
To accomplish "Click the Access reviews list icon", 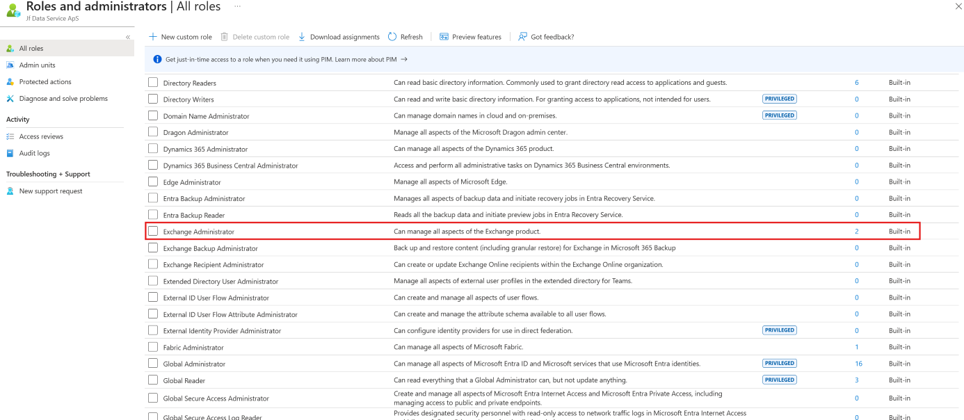I will tap(10, 137).
